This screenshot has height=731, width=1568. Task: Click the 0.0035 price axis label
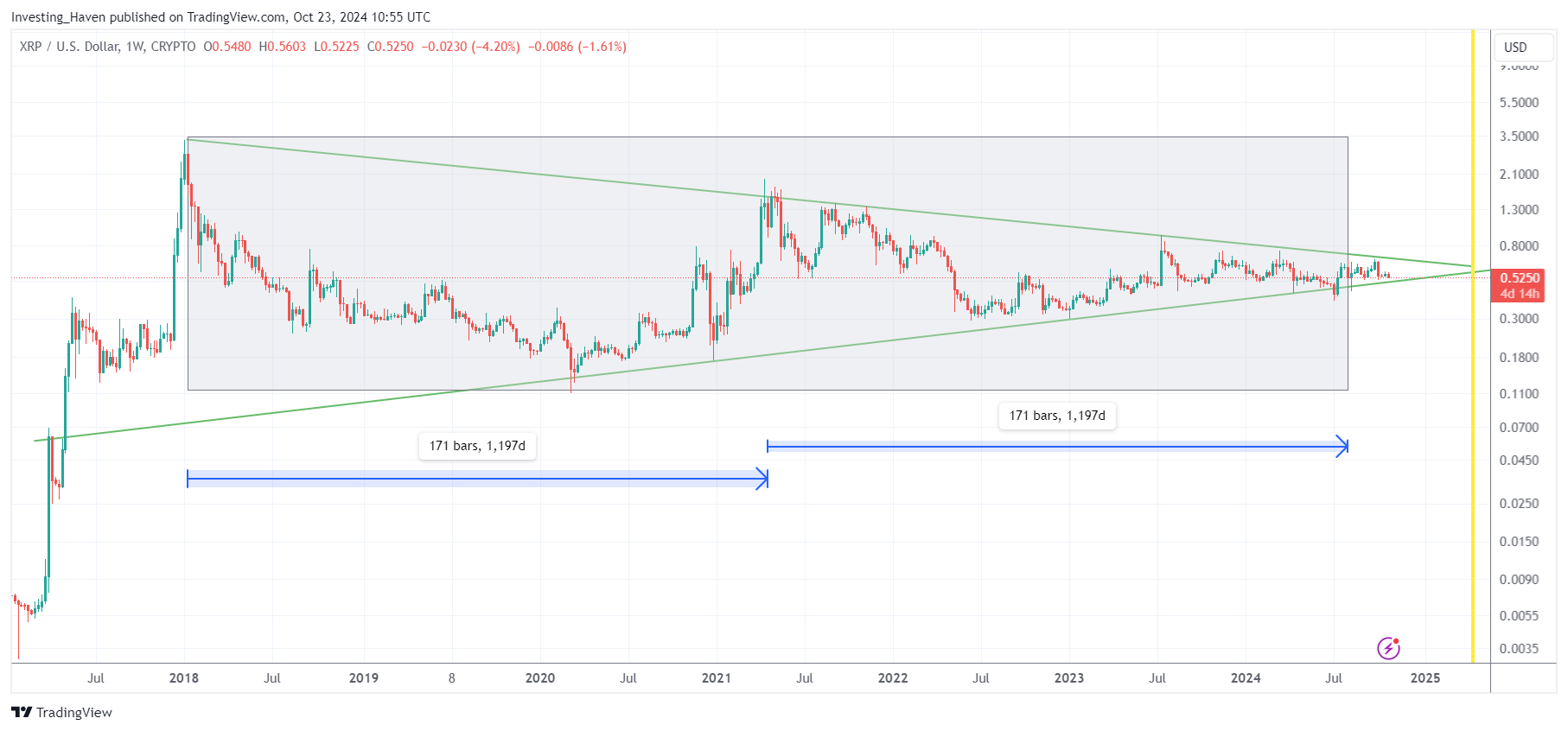coord(1520,648)
